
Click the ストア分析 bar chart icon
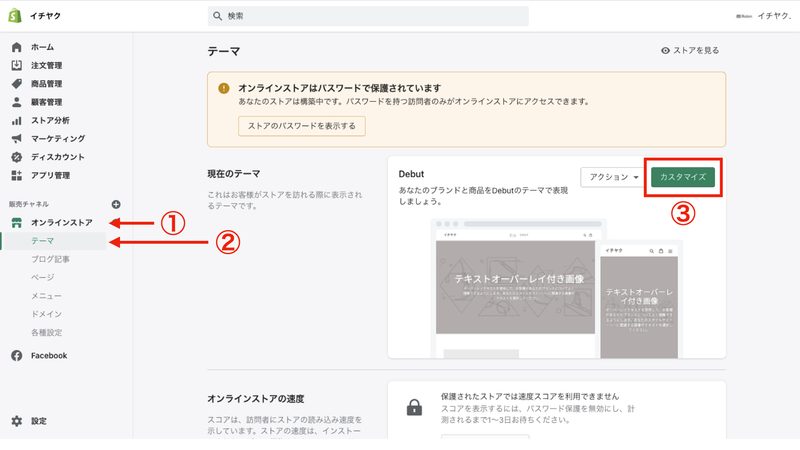pyautogui.click(x=16, y=120)
